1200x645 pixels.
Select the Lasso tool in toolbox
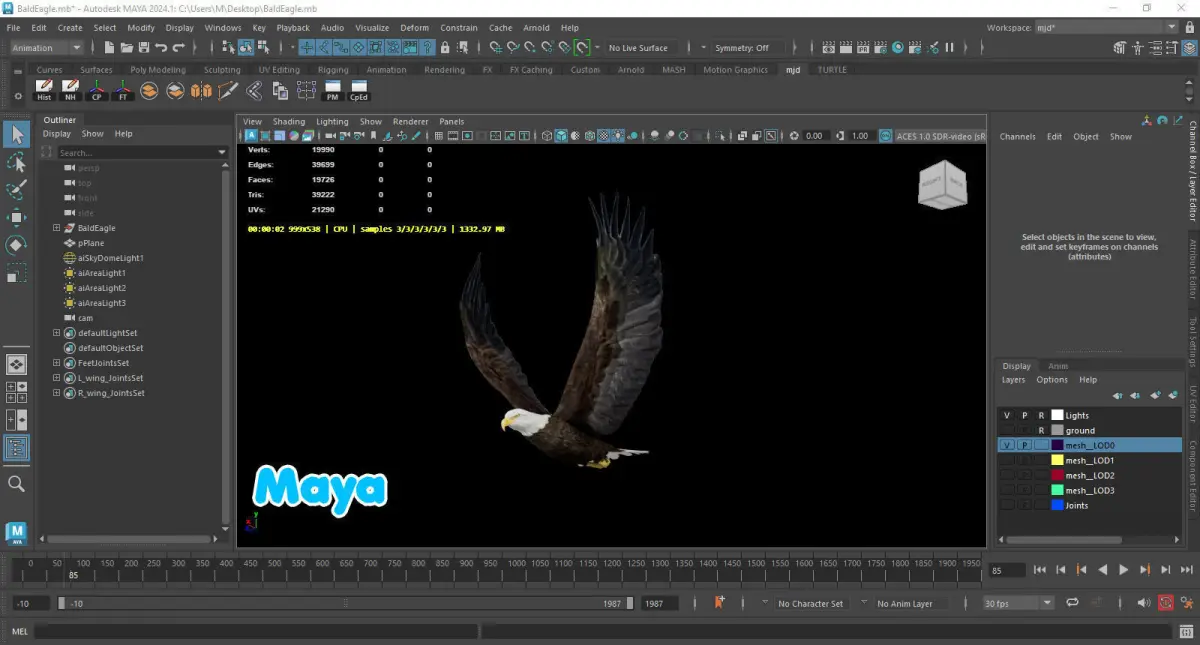coord(16,162)
